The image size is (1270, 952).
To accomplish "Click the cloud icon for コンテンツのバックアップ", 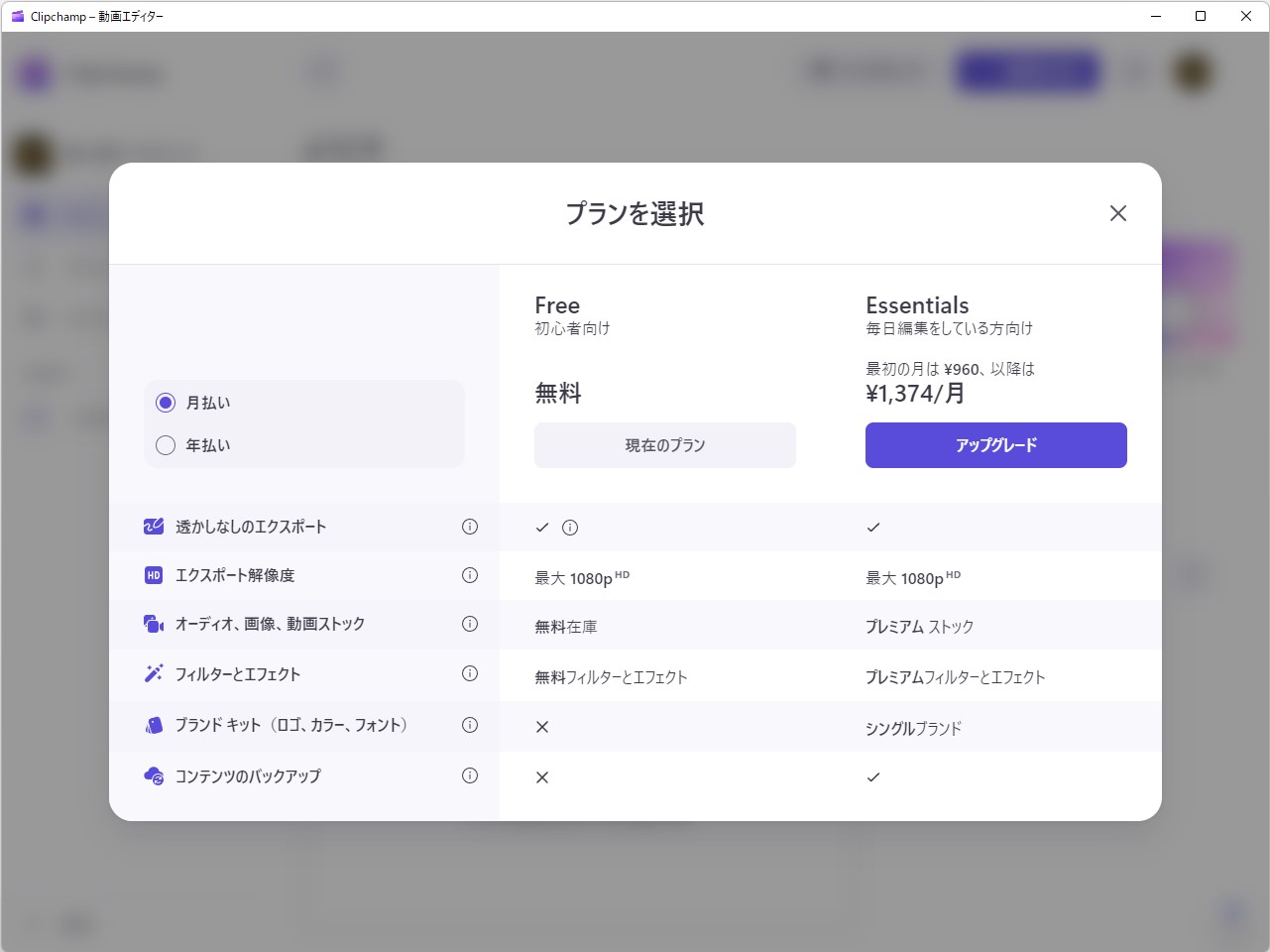I will 153,776.
